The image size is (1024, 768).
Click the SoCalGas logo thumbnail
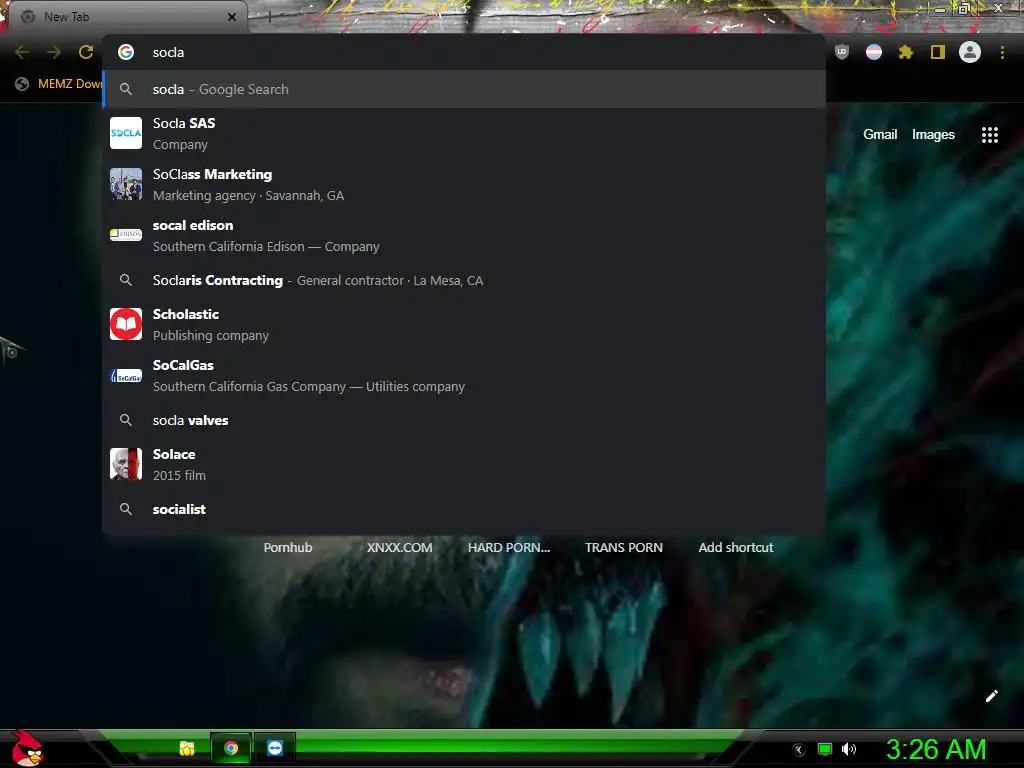click(126, 376)
